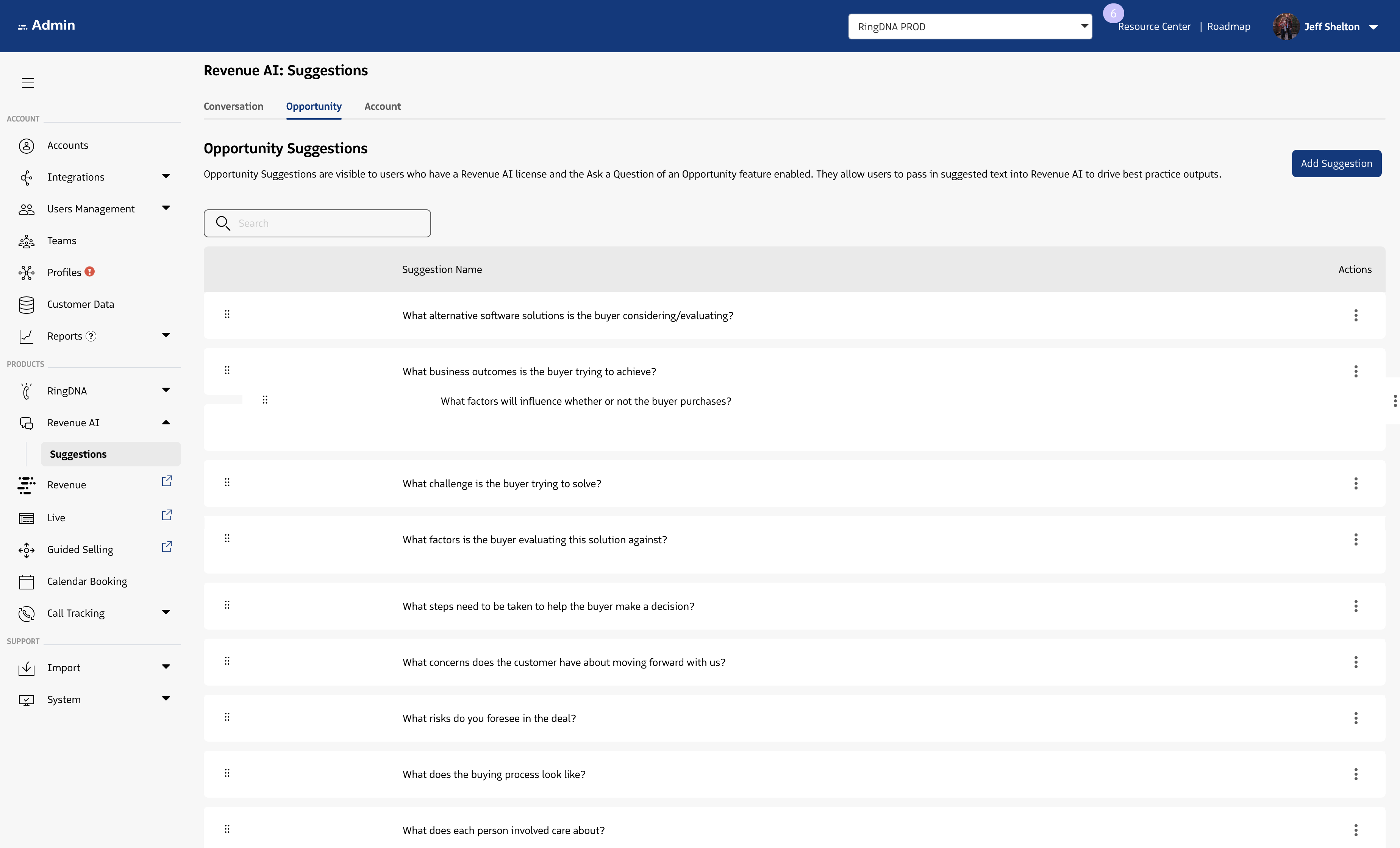Screen dimensions: 1400x848
Task: Click the Calendar Booking icon
Action: point(26,581)
